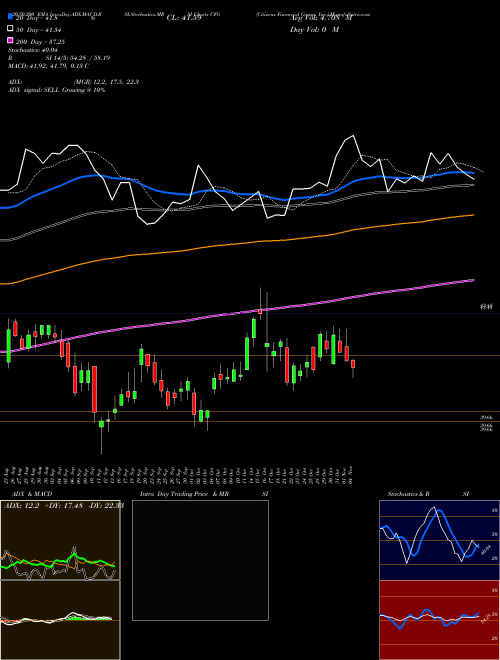
Task: Click the 'ADX & MACD' panel title
Action: 32,494
